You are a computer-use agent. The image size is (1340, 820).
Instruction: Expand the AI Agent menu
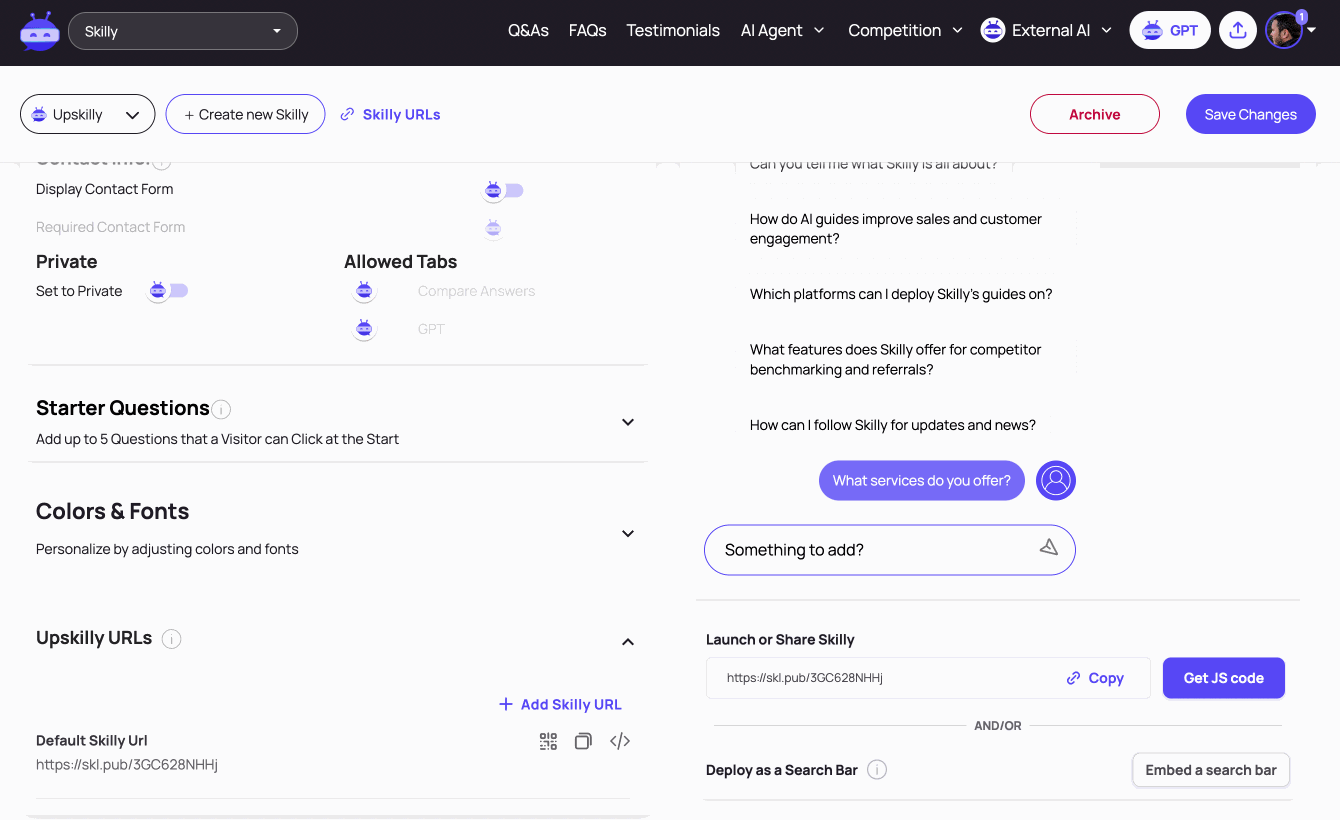(x=782, y=31)
